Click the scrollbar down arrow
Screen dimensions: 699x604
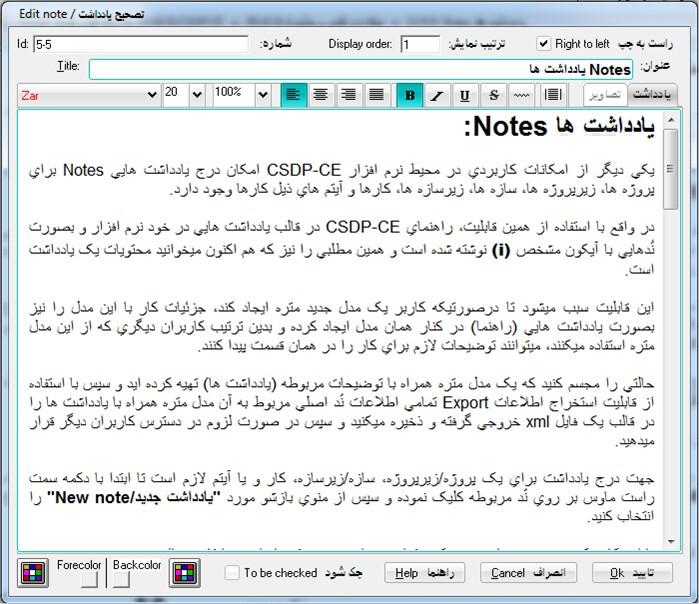pos(670,542)
